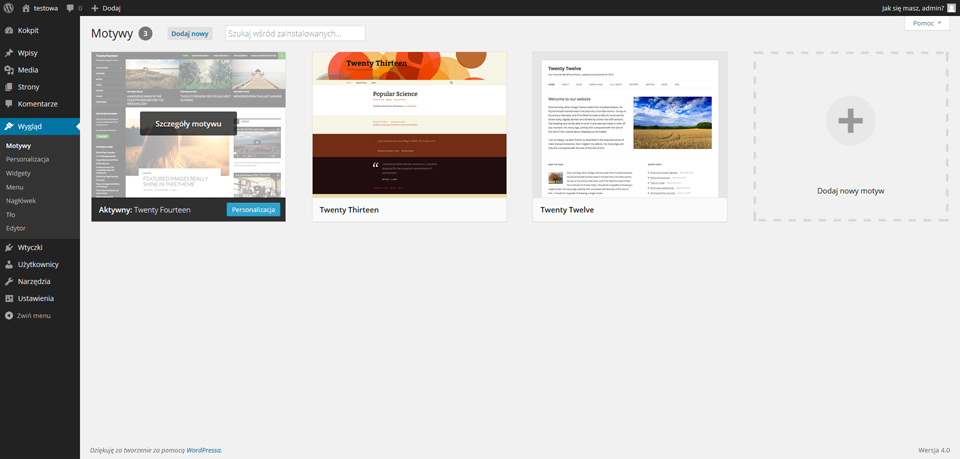Image resolution: width=960 pixels, height=459 pixels.
Task: Focus the installed themes search field
Action: [x=295, y=34]
